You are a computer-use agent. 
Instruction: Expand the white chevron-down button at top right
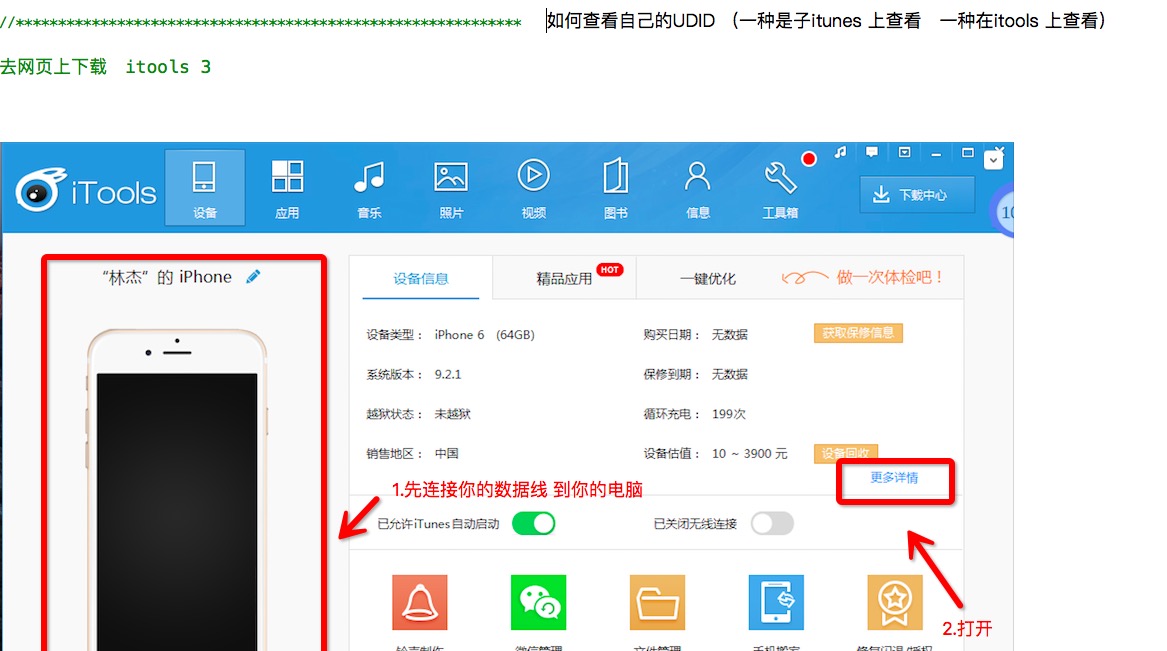coord(994,160)
